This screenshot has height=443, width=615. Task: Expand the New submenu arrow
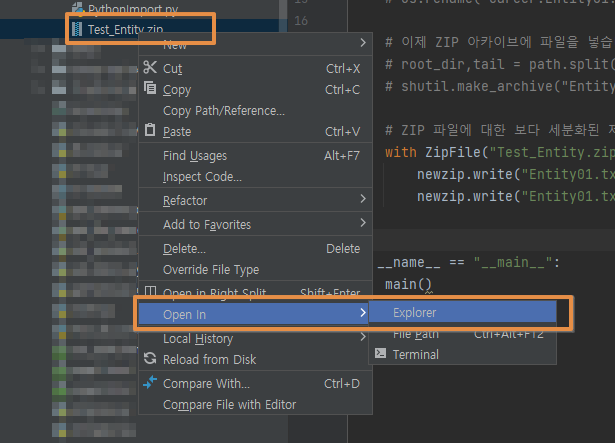tap(363, 42)
